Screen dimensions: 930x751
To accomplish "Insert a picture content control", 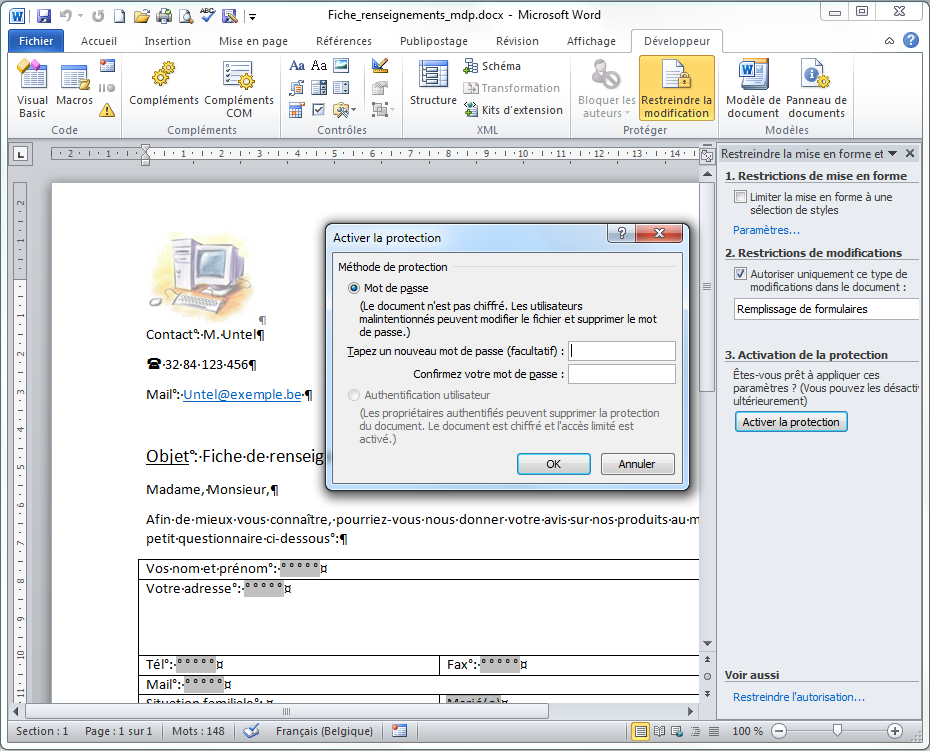I will click(341, 65).
